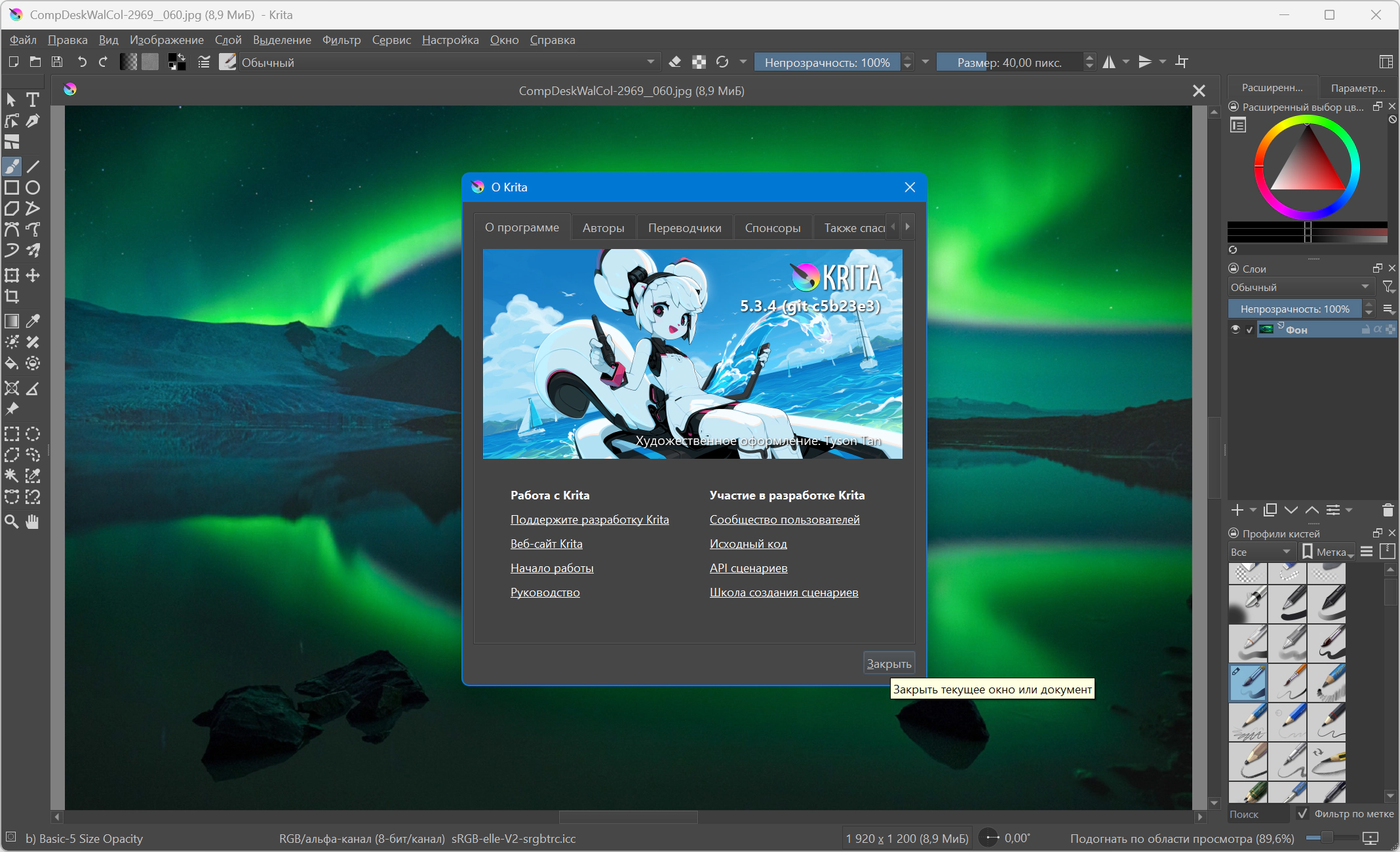The image size is (1400, 852).
Task: Open layer blend mode Обычный dropdown
Action: click(x=1301, y=287)
